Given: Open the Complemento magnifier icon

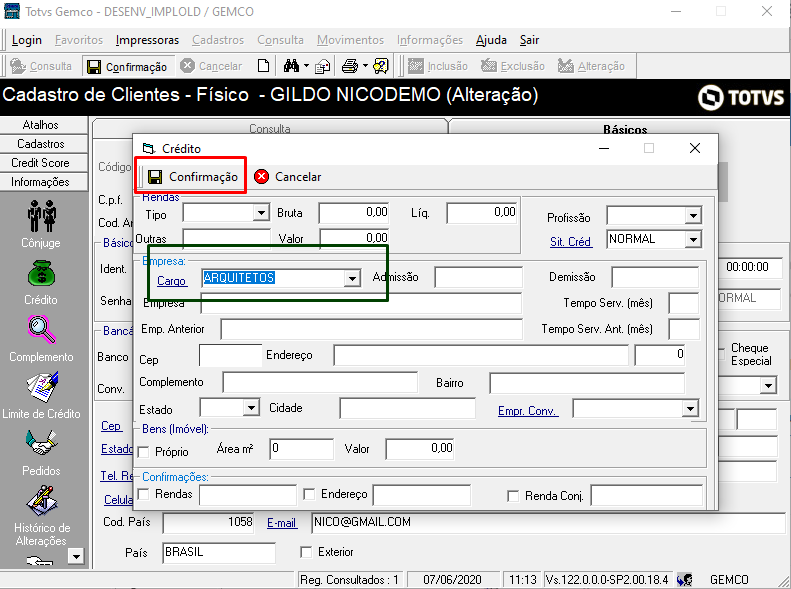Looking at the screenshot, I should [x=41, y=330].
